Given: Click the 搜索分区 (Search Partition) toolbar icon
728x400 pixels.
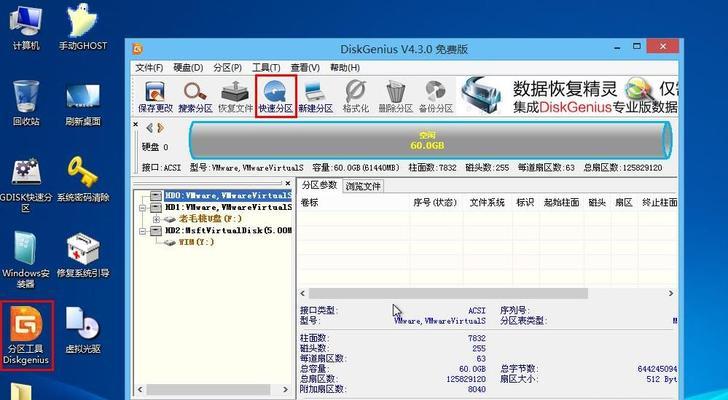Looking at the screenshot, I should tap(195, 96).
